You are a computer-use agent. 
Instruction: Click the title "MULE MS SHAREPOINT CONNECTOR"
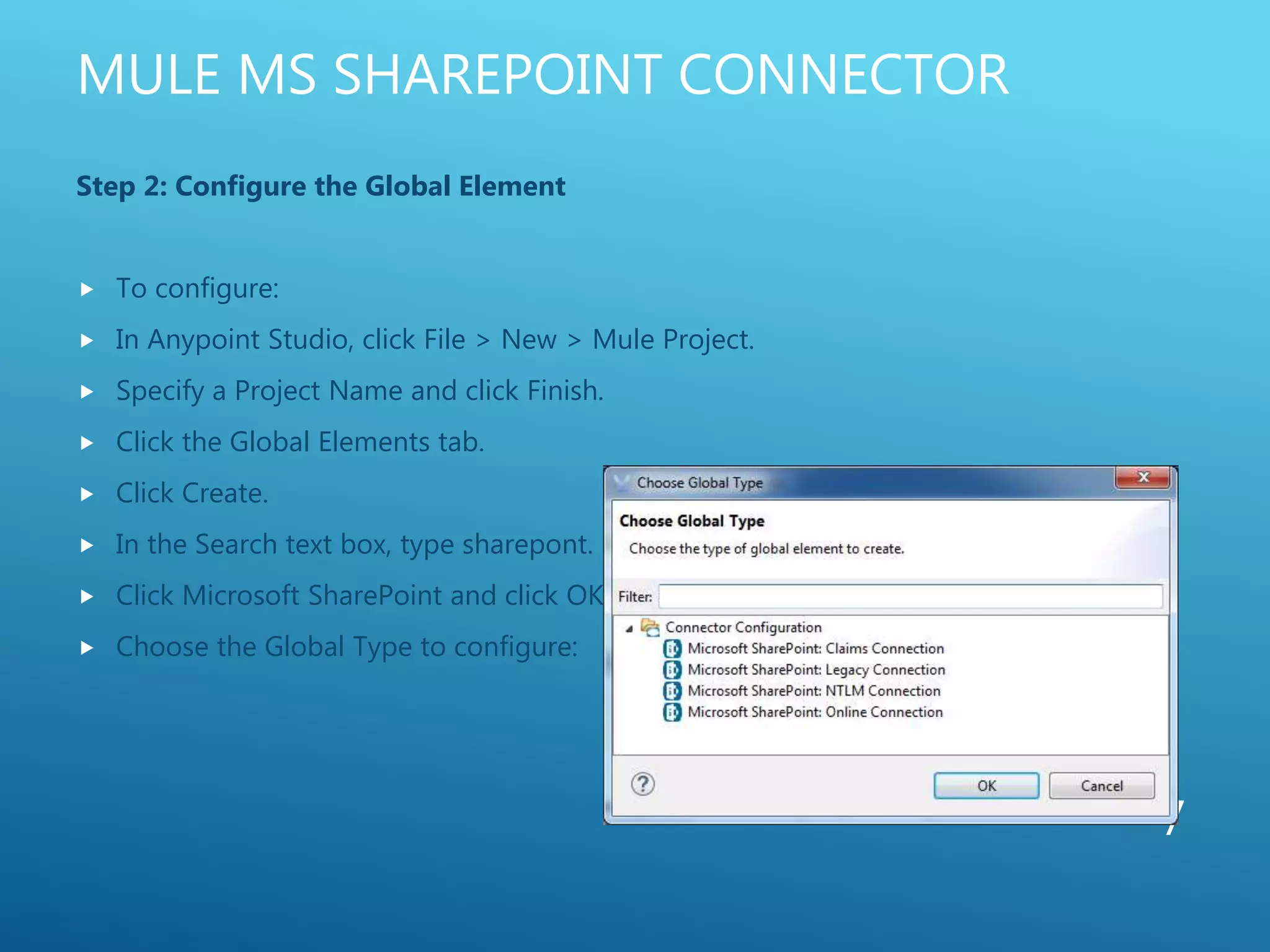(x=543, y=74)
